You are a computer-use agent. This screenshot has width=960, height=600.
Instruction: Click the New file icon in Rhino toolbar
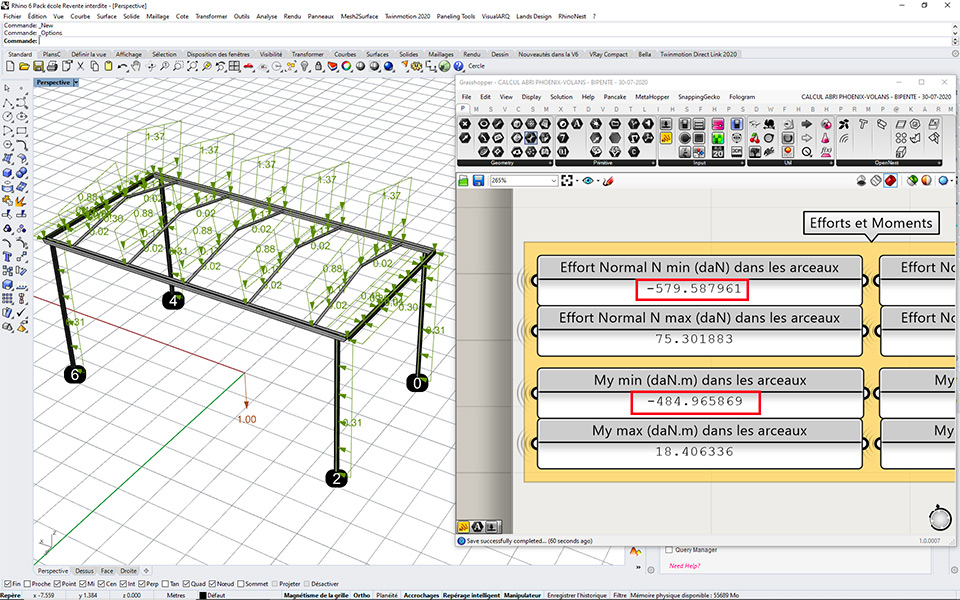10,66
